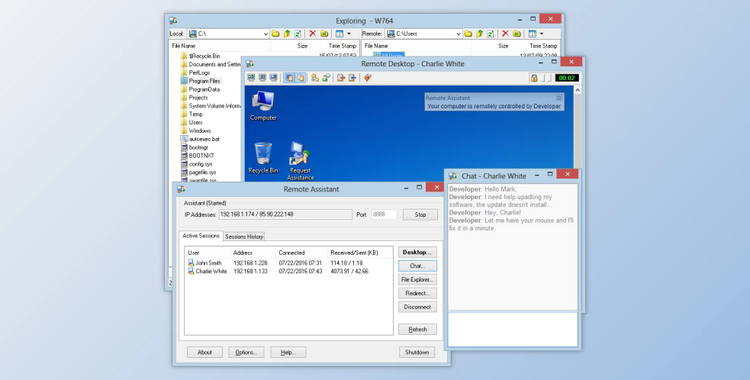
Task: Select John Smith session row
Action: pos(290,263)
